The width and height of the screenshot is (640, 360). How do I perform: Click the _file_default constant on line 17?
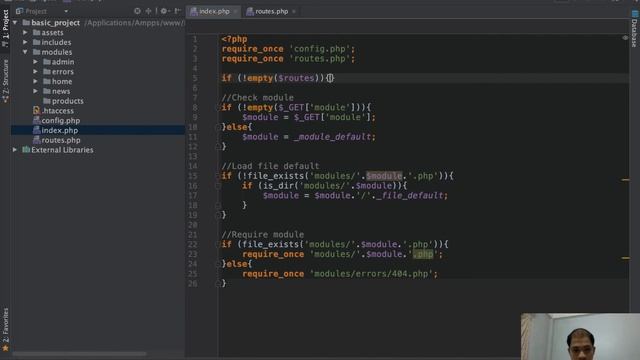tap(410, 196)
